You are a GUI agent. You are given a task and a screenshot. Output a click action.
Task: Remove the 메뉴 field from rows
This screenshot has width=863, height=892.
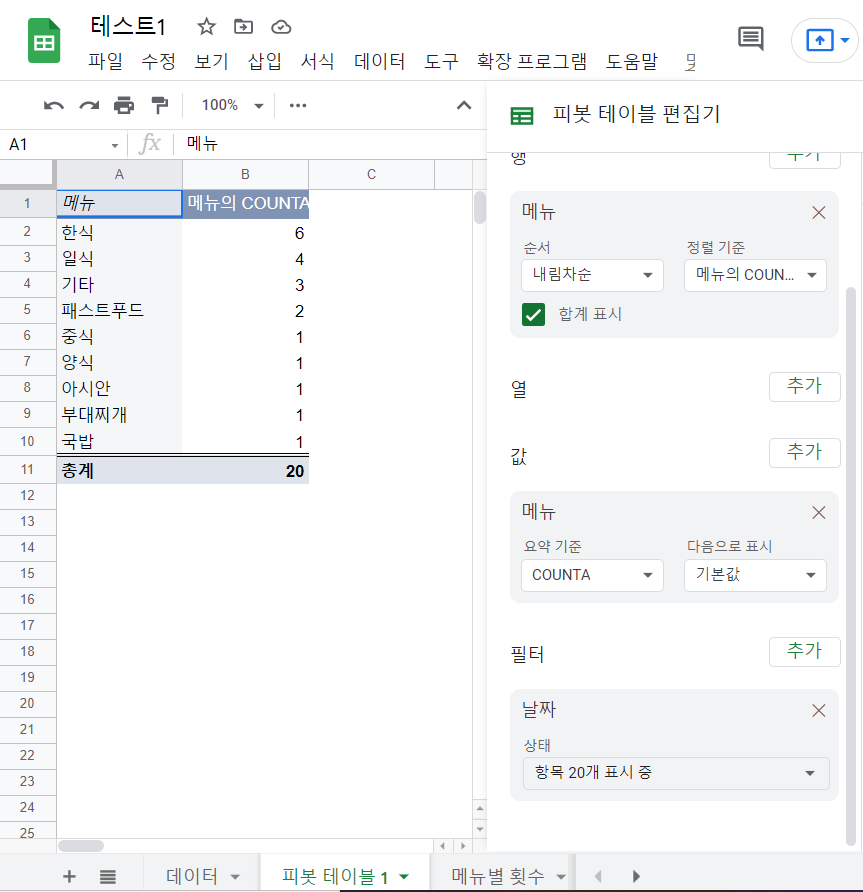(819, 213)
